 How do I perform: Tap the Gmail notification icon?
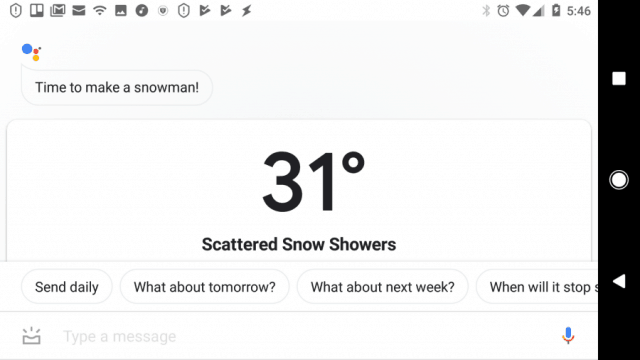click(58, 10)
